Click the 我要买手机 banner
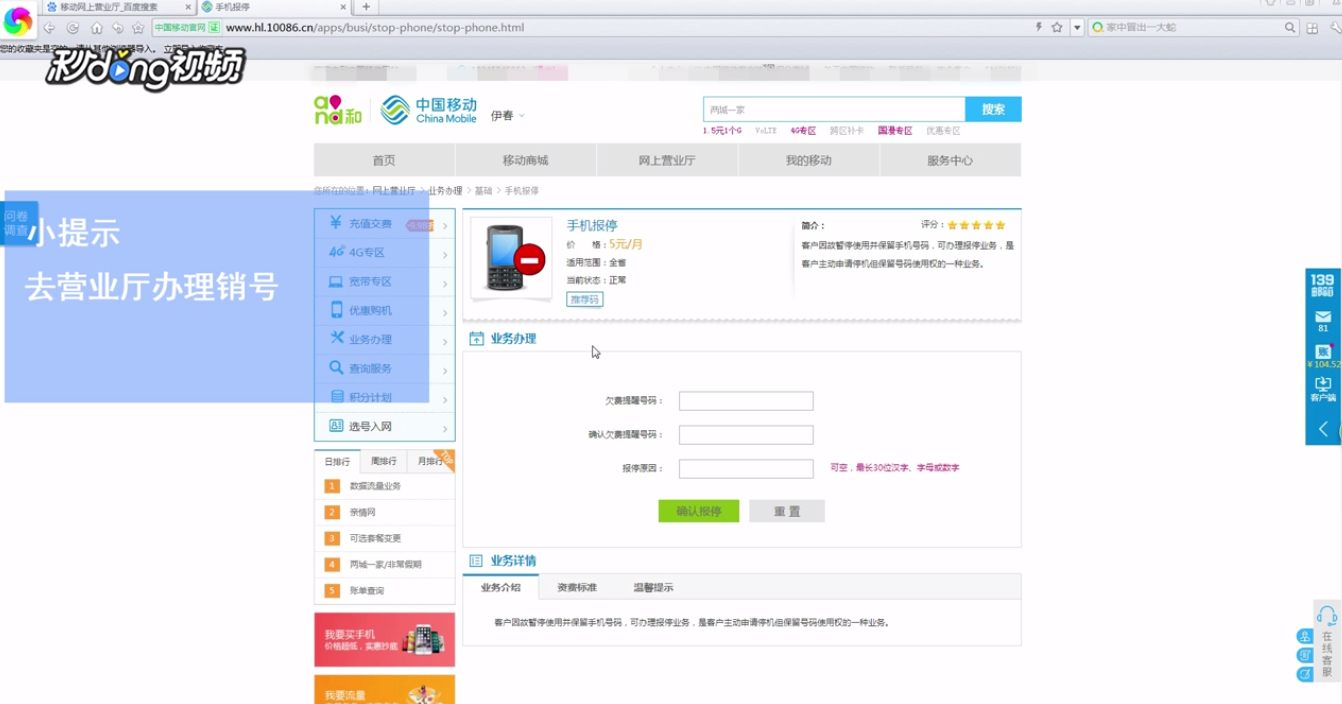Viewport: 1342px width, 704px height. point(385,640)
